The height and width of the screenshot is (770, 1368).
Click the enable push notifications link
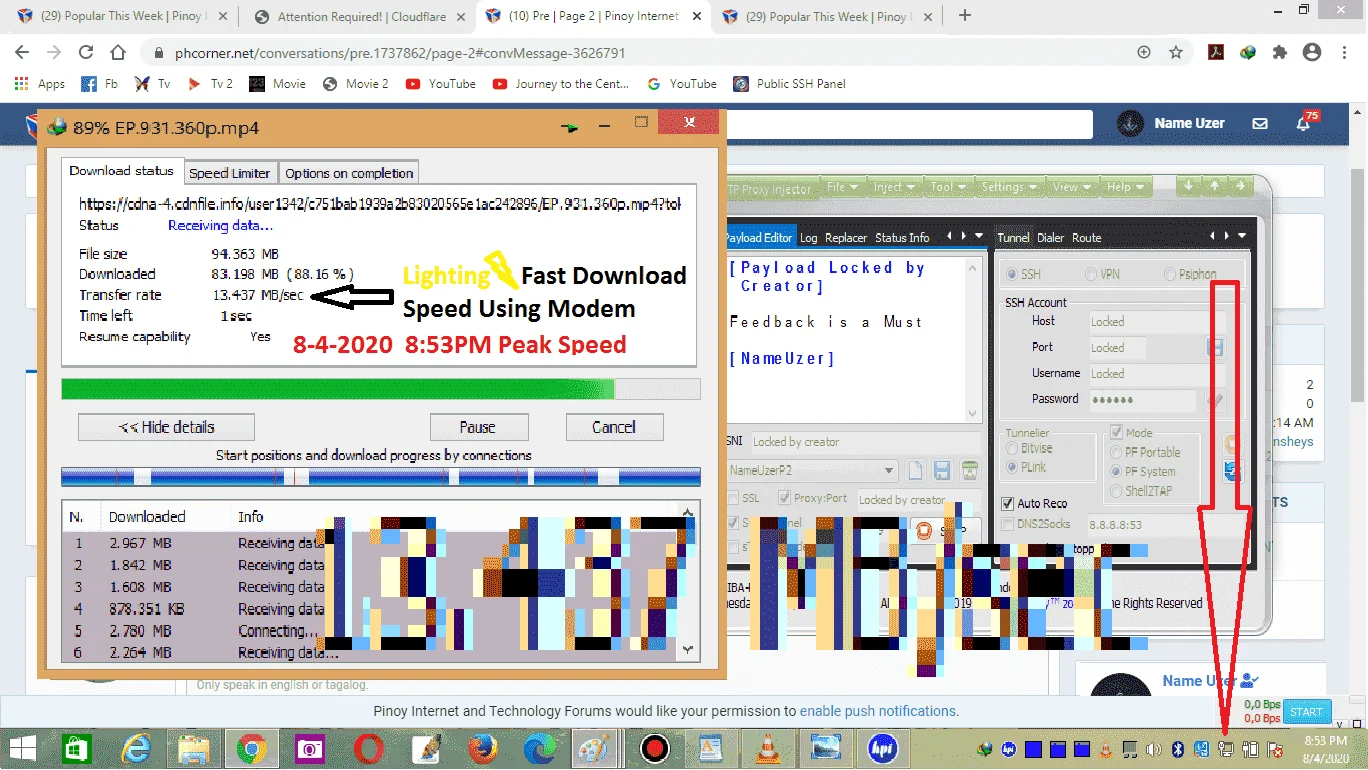[x=877, y=711]
